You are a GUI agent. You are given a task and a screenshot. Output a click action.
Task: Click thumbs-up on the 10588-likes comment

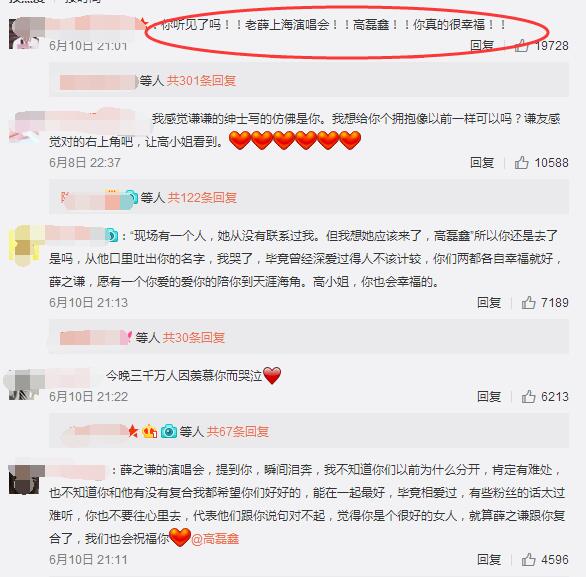(521, 163)
